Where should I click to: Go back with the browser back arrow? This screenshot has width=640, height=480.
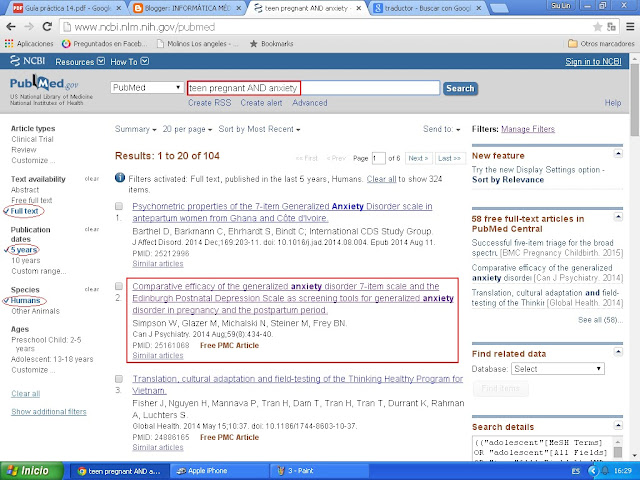[11, 27]
